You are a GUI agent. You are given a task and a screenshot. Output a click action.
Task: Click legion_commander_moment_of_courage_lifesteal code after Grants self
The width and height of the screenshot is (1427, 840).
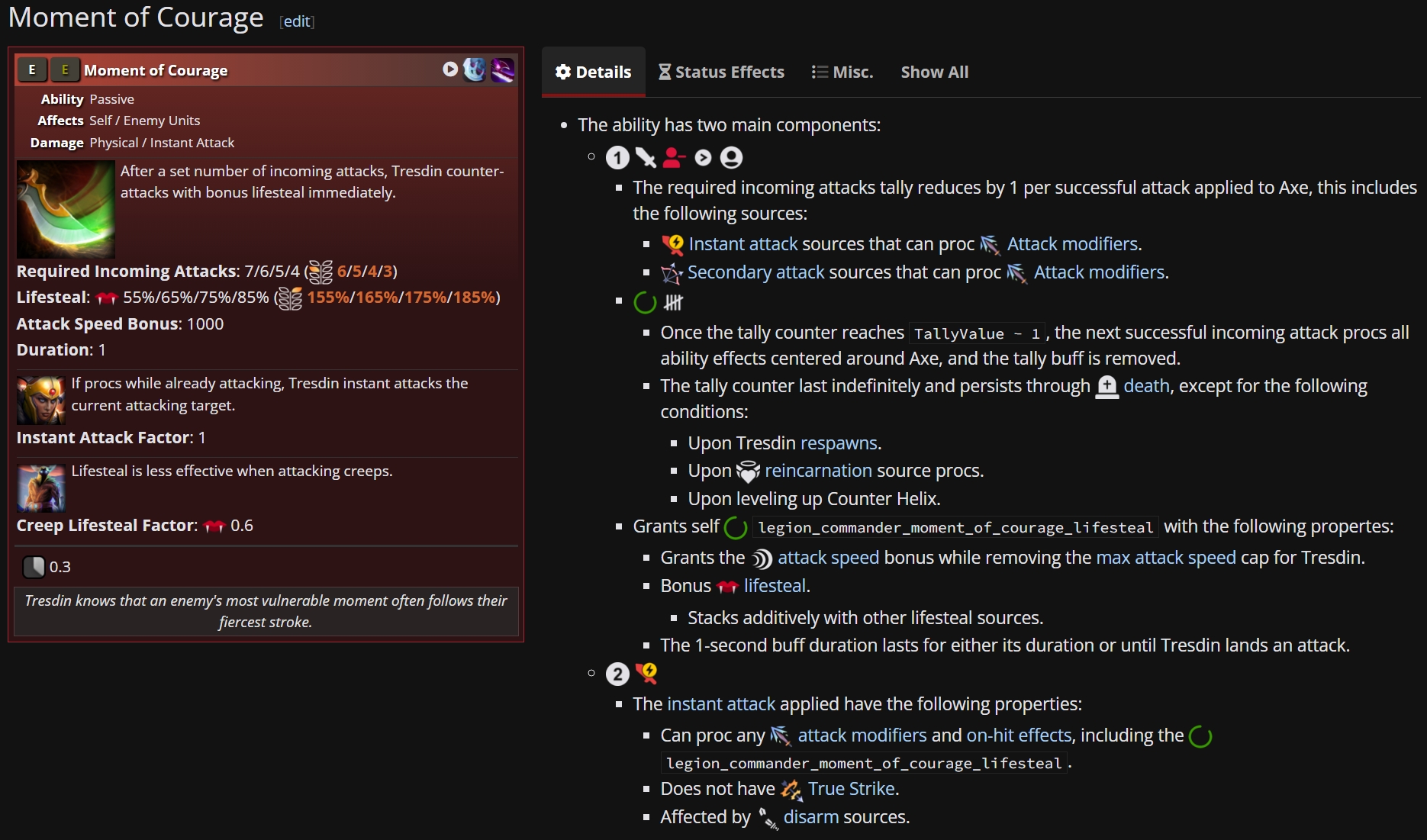tap(955, 527)
